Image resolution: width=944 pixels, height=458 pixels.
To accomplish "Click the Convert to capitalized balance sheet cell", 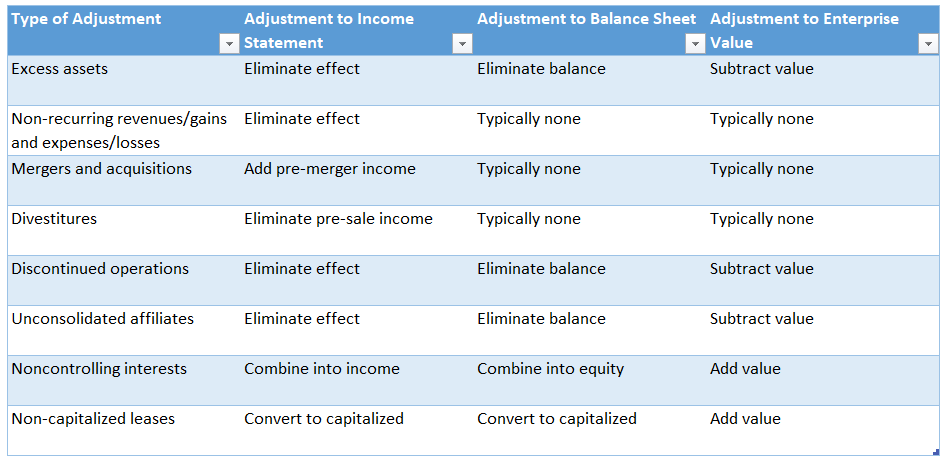I will (557, 419).
